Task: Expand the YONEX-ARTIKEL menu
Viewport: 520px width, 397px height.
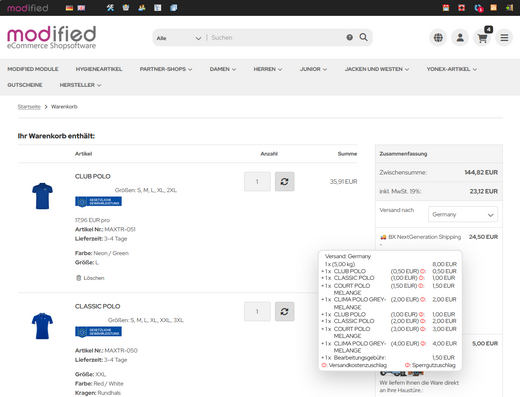Action: [451, 69]
